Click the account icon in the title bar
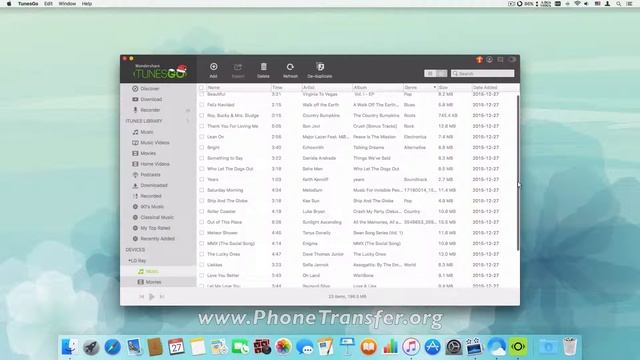The image size is (640, 360). coord(489,60)
